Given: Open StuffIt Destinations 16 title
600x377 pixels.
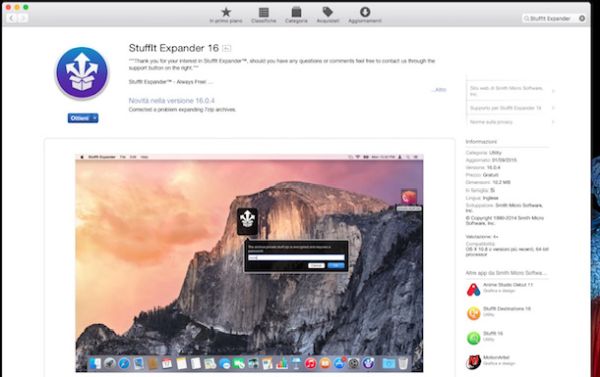Looking at the screenshot, I should (507, 309).
